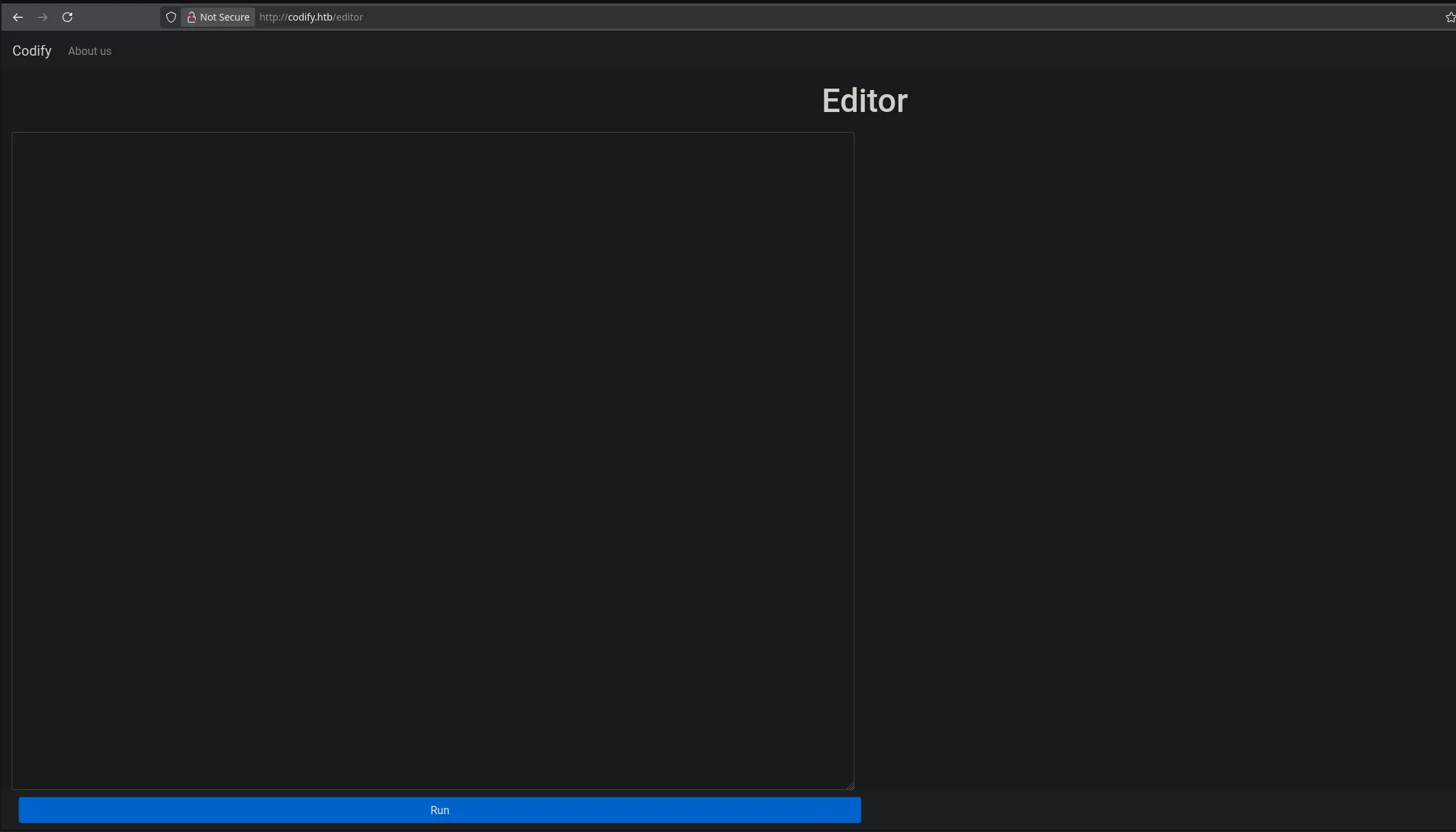Screen dimensions: 1456x832
Task: Click the "Not Secure" label
Action: [x=225, y=17]
